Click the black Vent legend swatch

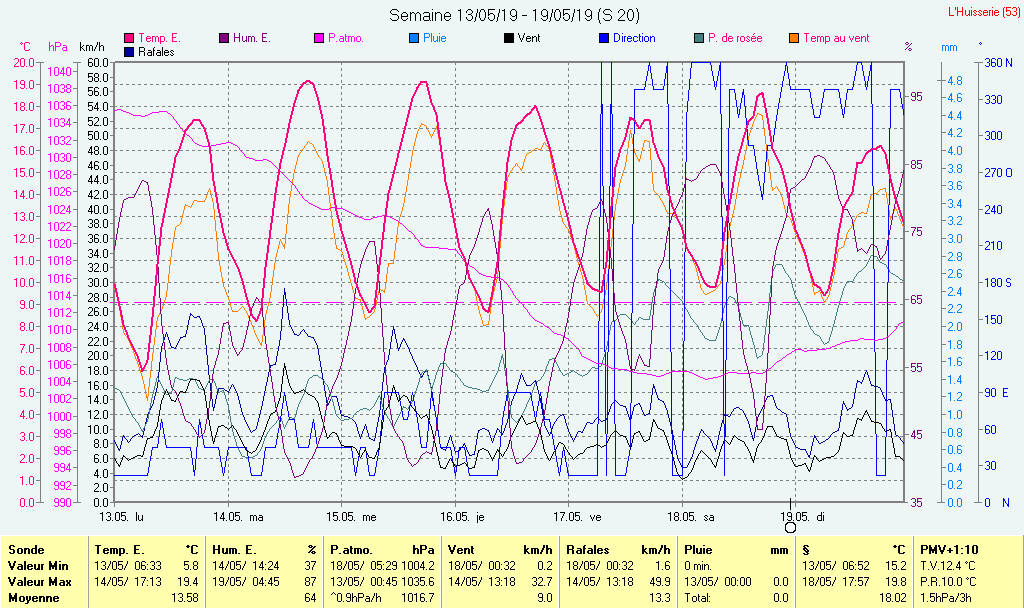(x=509, y=39)
